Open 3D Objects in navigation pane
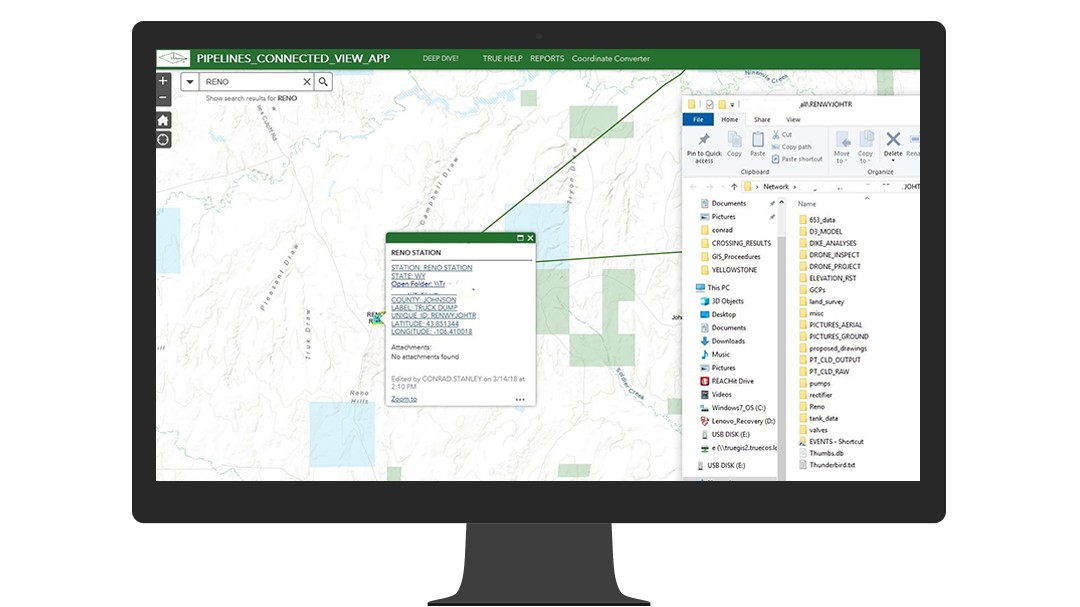Screen dimensions: 1080x607 click(727, 301)
